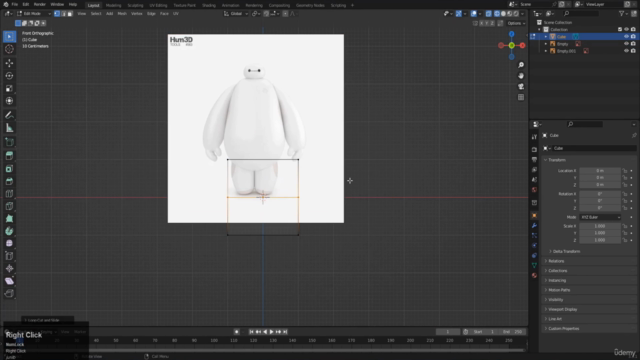Screen dimensions: 640x360
Task: Select the Smooth tool
Action: pyautogui.click(x=9, y=243)
